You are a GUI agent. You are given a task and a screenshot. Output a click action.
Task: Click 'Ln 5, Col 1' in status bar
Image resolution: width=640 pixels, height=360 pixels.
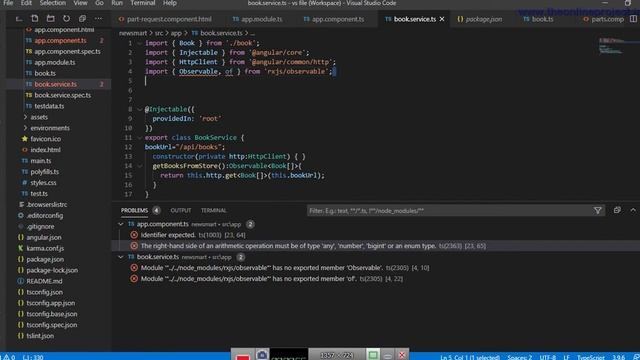(470, 357)
